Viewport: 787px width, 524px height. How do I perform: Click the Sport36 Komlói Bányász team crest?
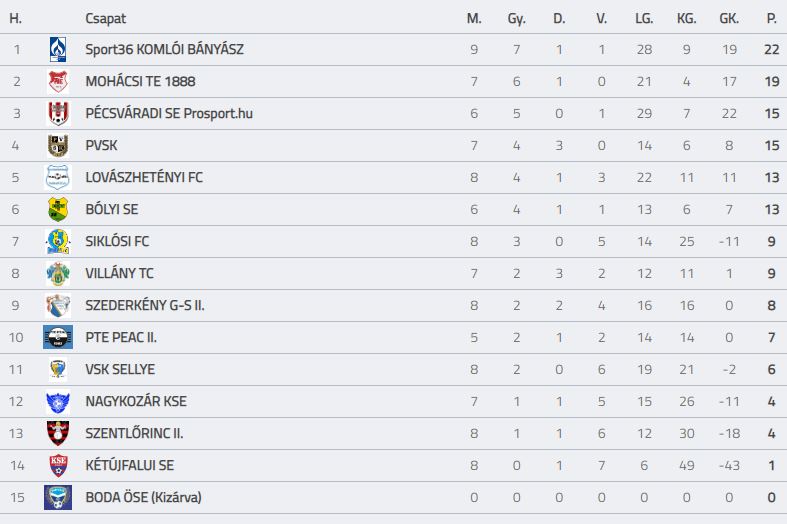[58, 49]
